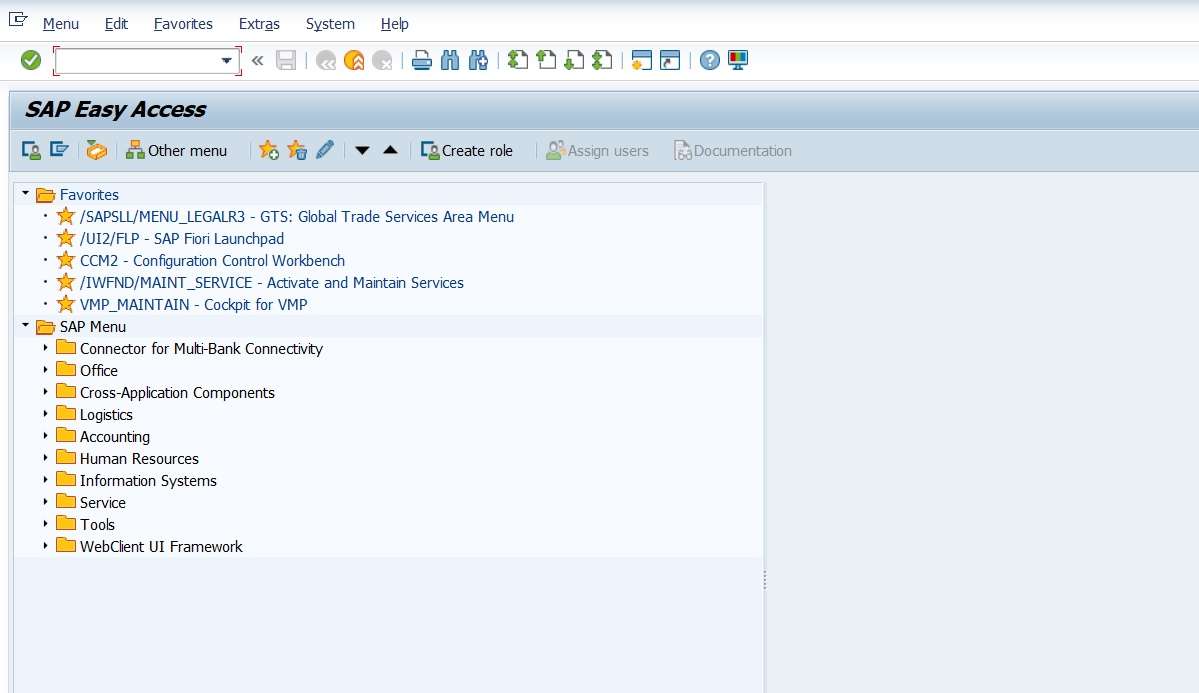Click the Create New Session icon
This screenshot has height=693, width=1199.
coord(642,60)
